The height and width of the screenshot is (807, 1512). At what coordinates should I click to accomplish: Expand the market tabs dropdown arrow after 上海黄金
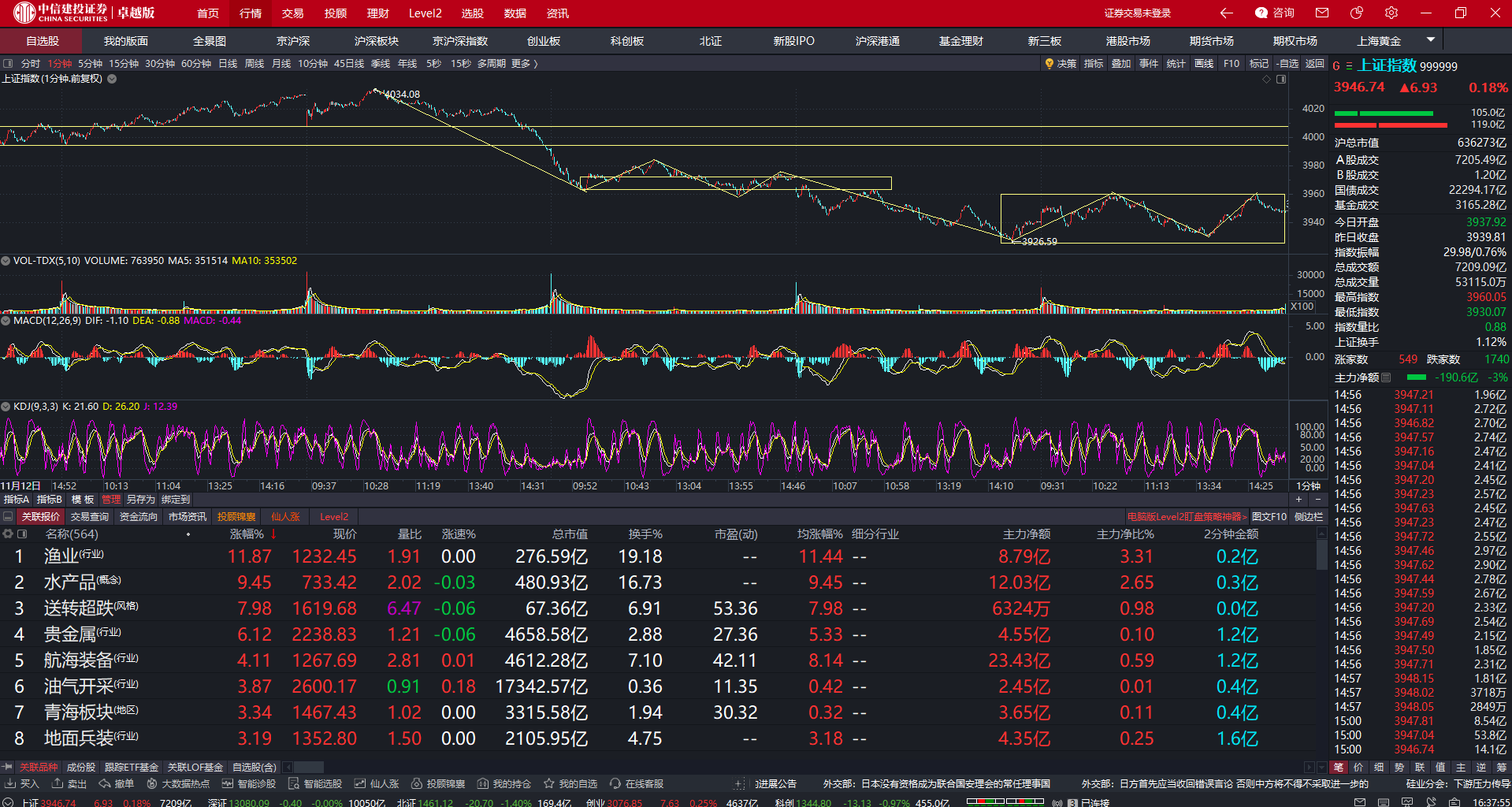pos(1431,39)
